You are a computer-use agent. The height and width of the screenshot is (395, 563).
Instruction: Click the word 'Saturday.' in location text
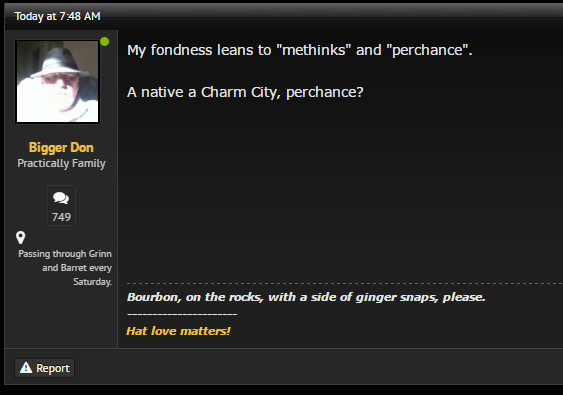click(x=92, y=282)
